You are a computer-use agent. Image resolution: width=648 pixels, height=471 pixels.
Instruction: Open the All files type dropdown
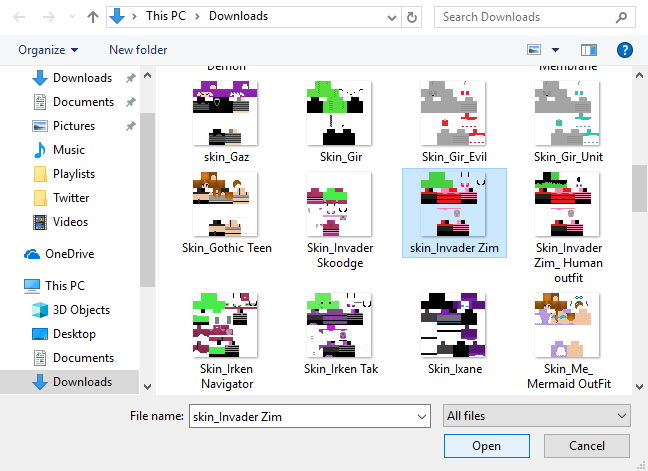tap(536, 416)
